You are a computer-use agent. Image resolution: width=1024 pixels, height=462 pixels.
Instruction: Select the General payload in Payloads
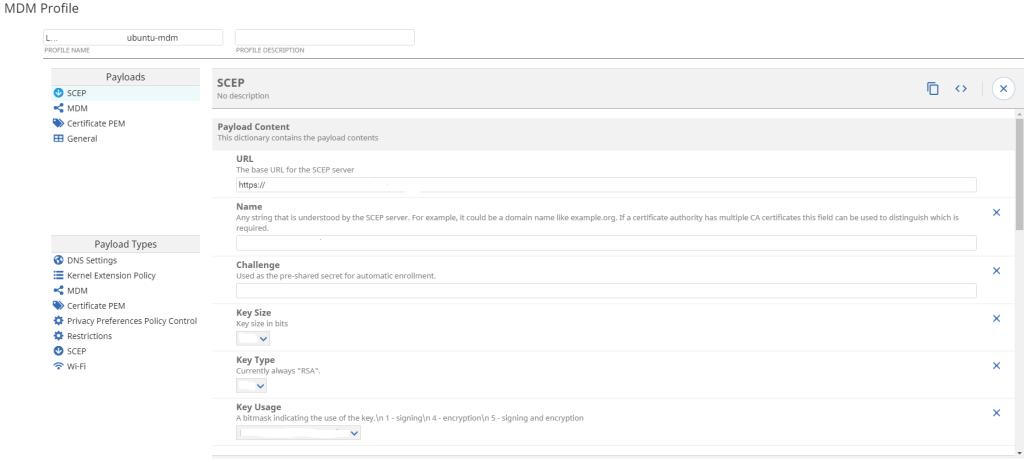click(x=81, y=138)
